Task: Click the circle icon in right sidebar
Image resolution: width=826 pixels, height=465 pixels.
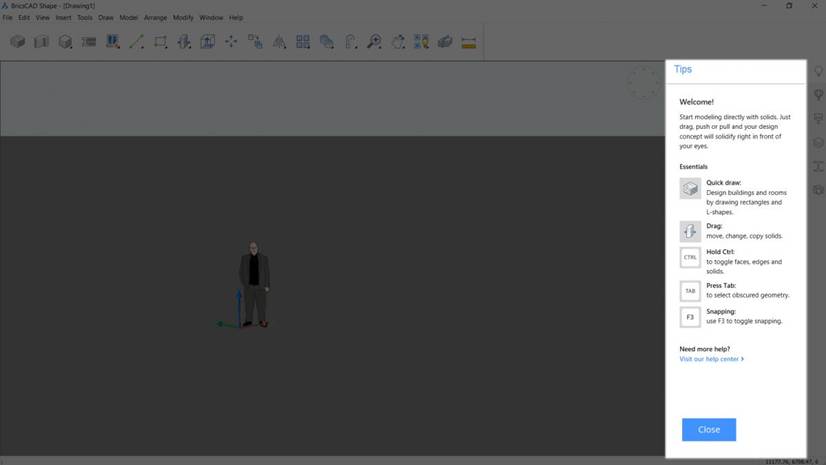Action: (818, 142)
